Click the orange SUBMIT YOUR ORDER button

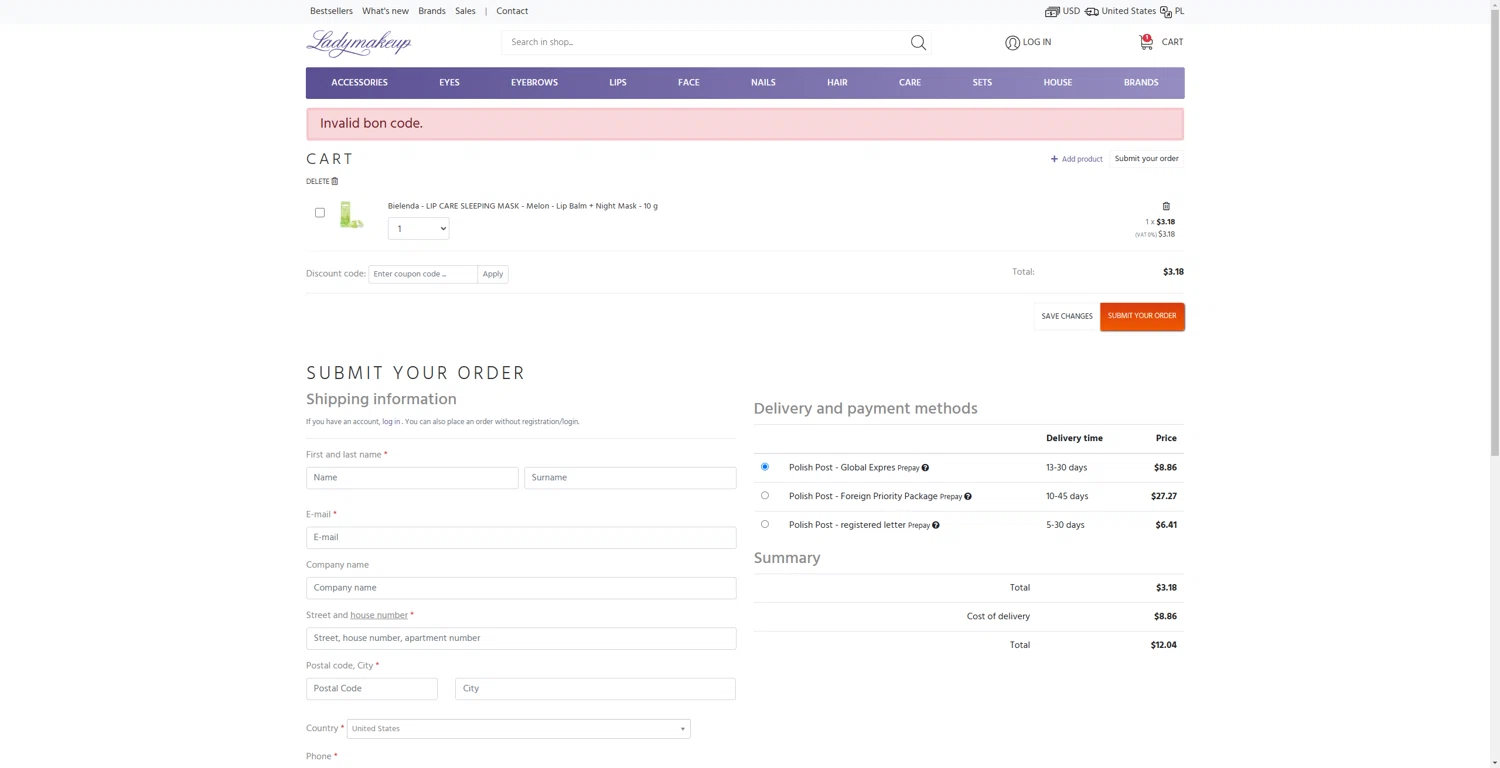tap(1142, 317)
